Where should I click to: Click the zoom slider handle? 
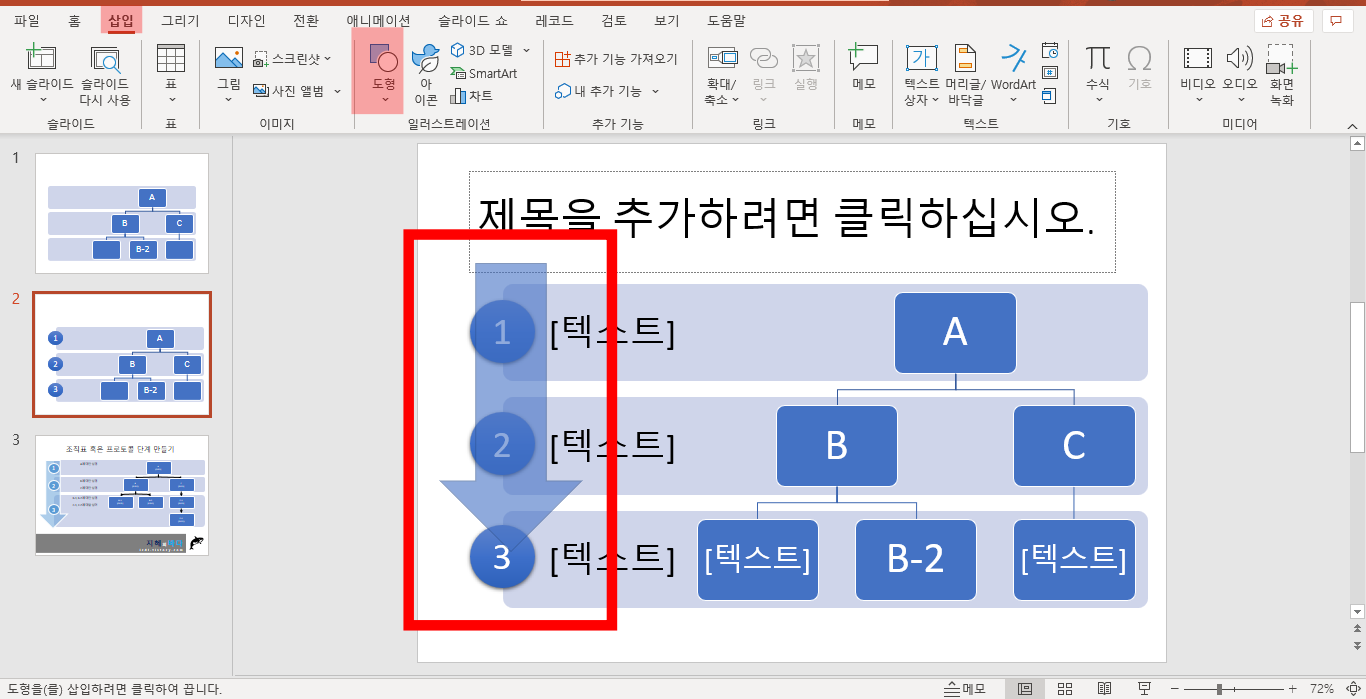[1219, 689]
